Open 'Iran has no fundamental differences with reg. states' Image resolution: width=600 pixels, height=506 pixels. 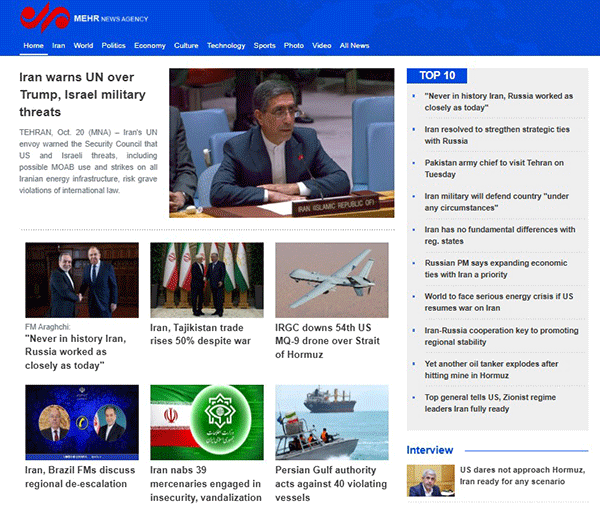[x=500, y=235]
